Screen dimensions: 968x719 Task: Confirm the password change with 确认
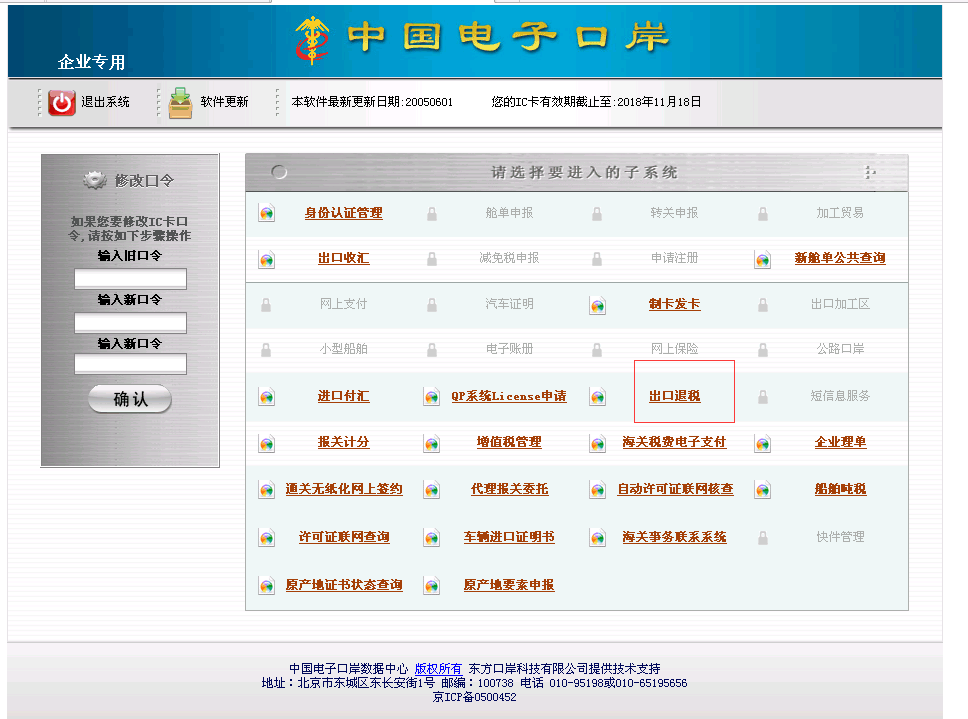pyautogui.click(x=130, y=399)
